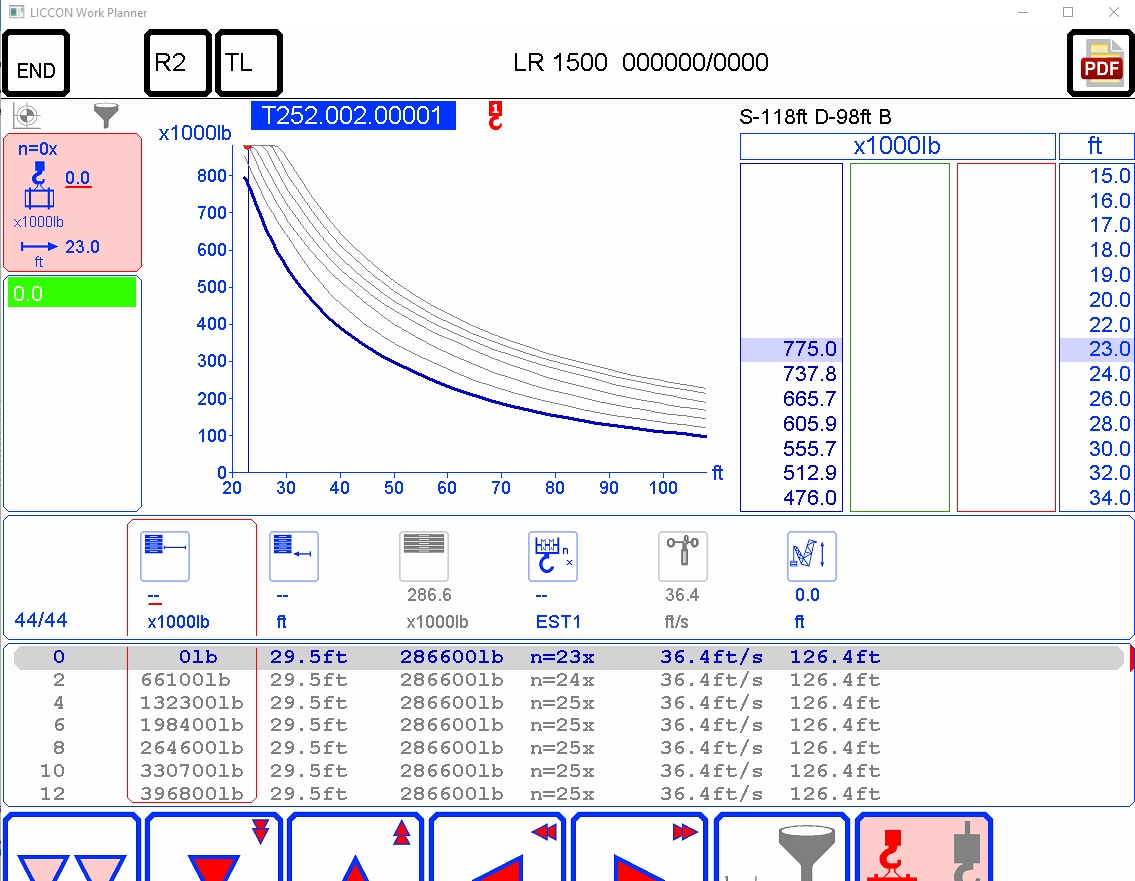Click the load curve chart

pyautogui.click(x=469, y=310)
